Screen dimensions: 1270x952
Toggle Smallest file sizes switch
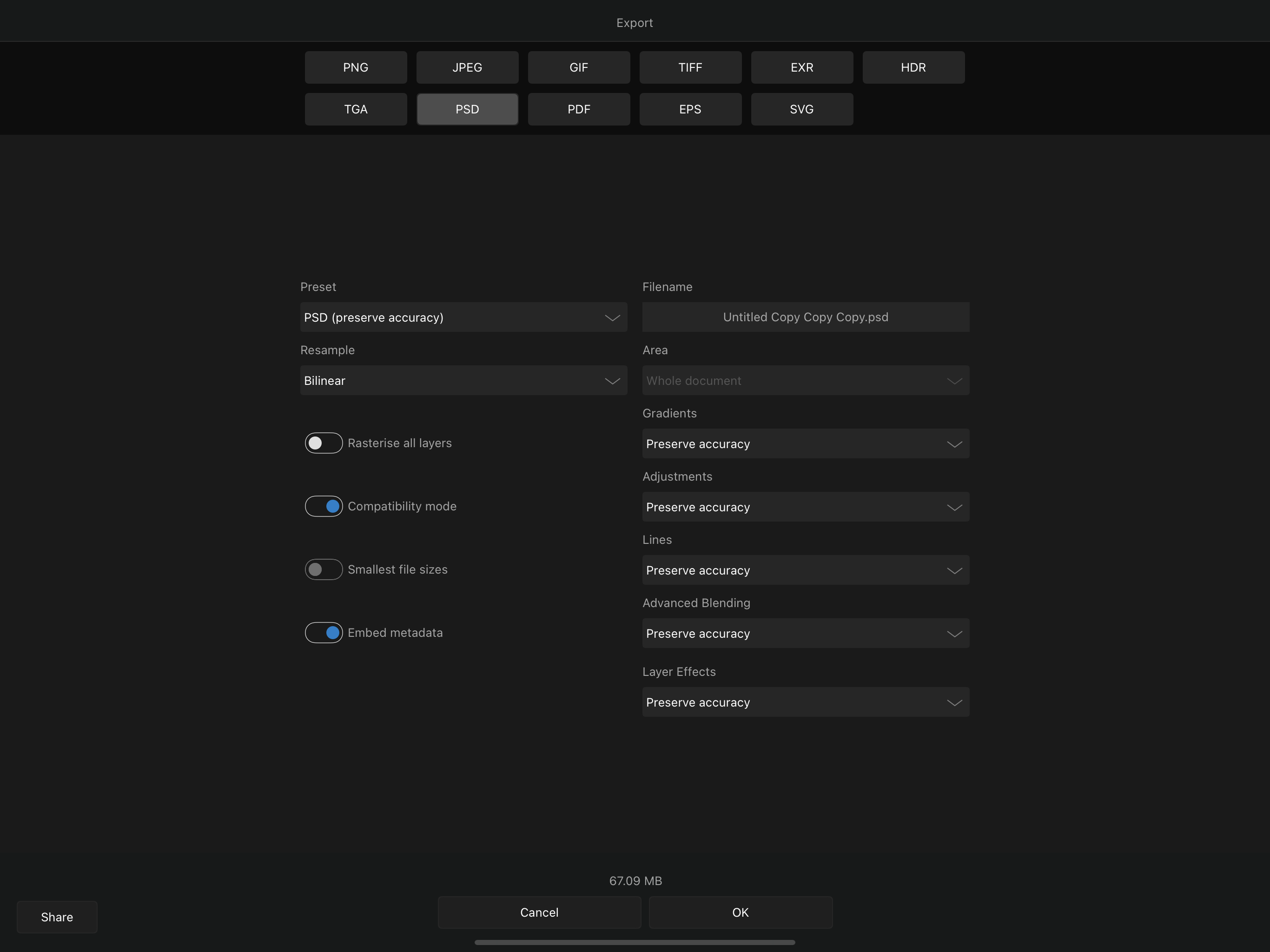click(x=324, y=569)
